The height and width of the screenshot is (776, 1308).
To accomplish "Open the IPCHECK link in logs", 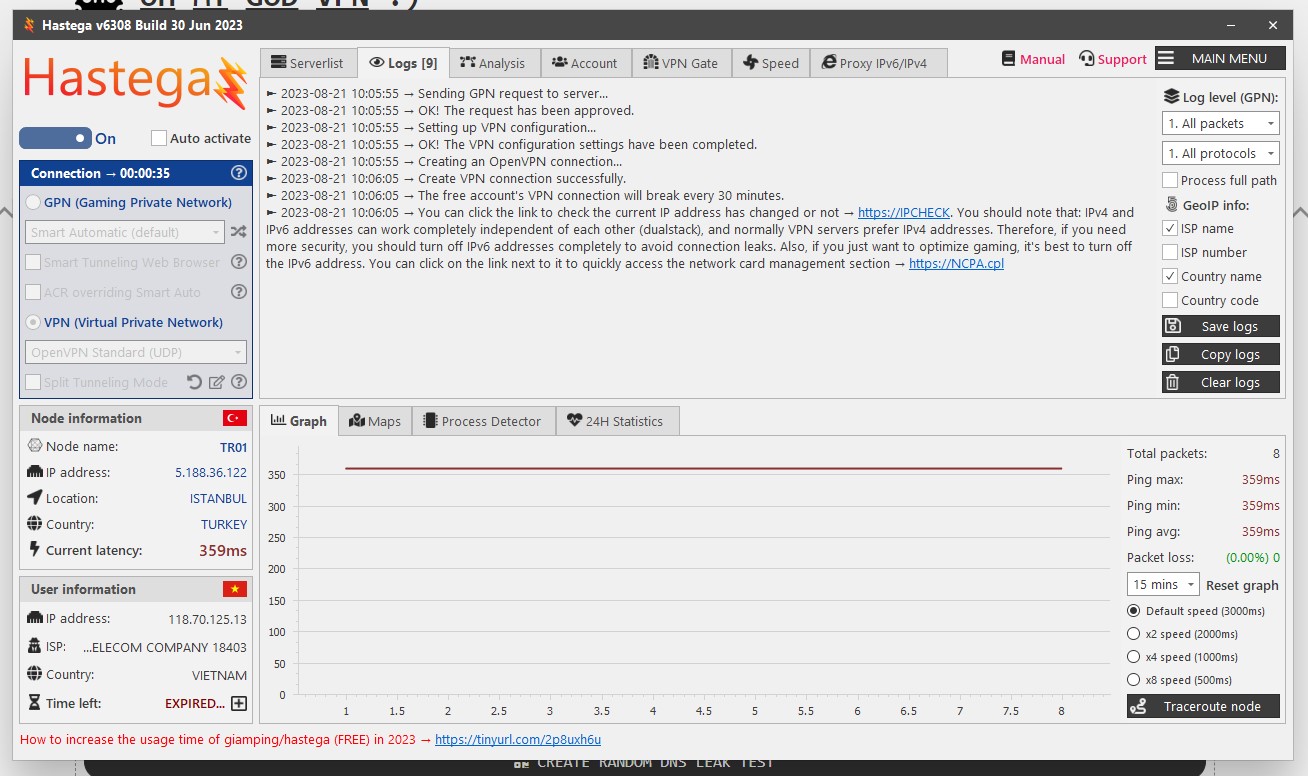I will 903,213.
